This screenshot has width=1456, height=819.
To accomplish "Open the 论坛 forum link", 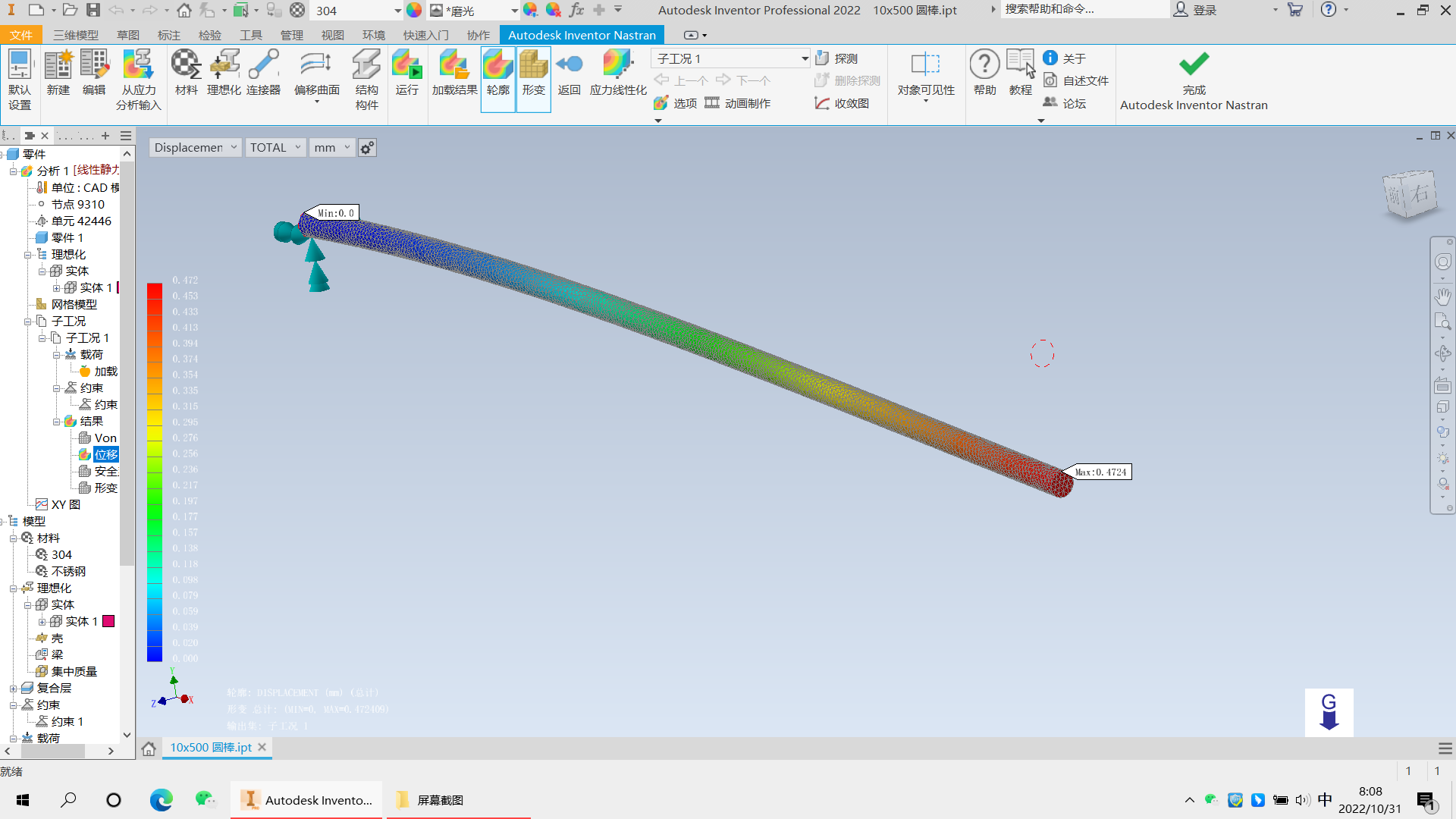I will coord(1065,103).
